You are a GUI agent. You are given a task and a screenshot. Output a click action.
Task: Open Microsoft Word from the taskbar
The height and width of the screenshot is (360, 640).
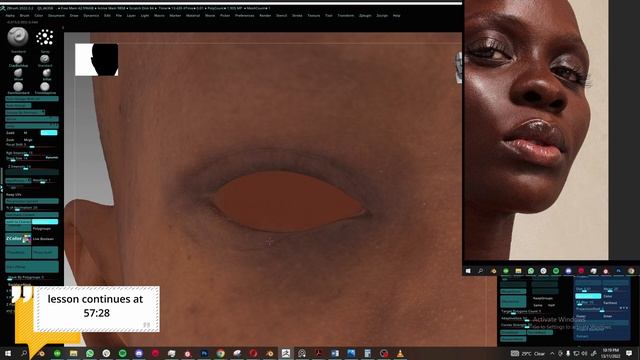click(x=335, y=353)
